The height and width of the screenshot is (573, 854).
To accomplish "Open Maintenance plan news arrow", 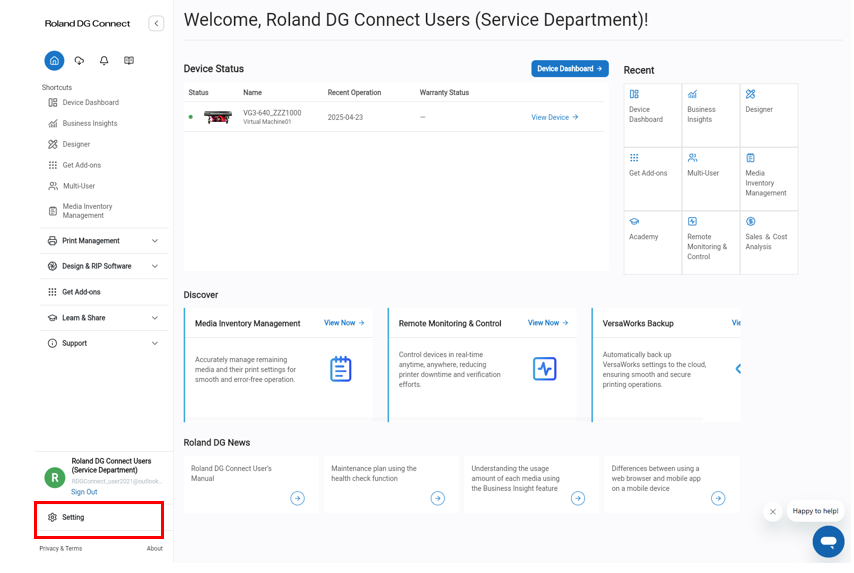I will pyautogui.click(x=438, y=498).
